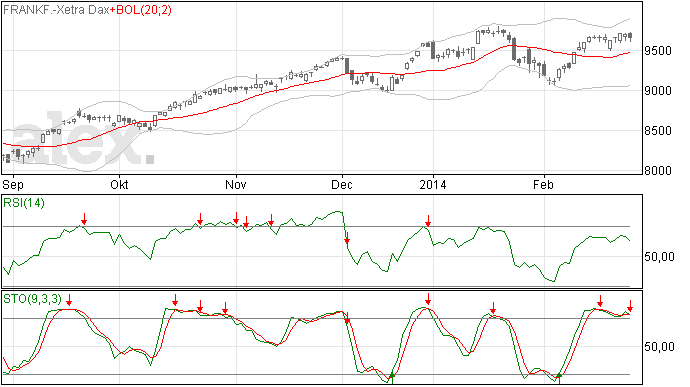Click the Sep date axis label
The image size is (690, 387).
(x=13, y=184)
